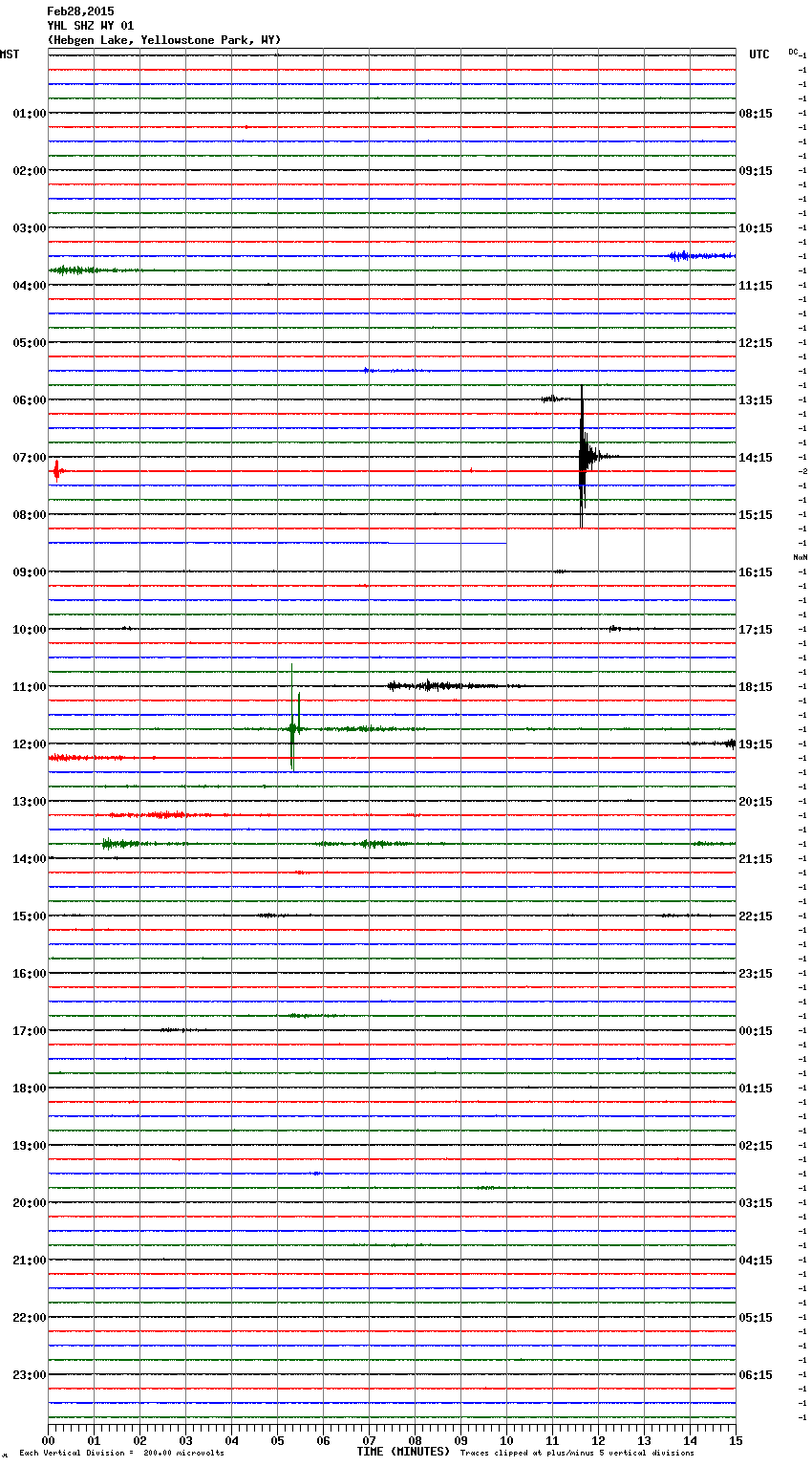This screenshot has width=812, height=1466.
Task: Click the Feb28,2015 date header
Action: 80,11
